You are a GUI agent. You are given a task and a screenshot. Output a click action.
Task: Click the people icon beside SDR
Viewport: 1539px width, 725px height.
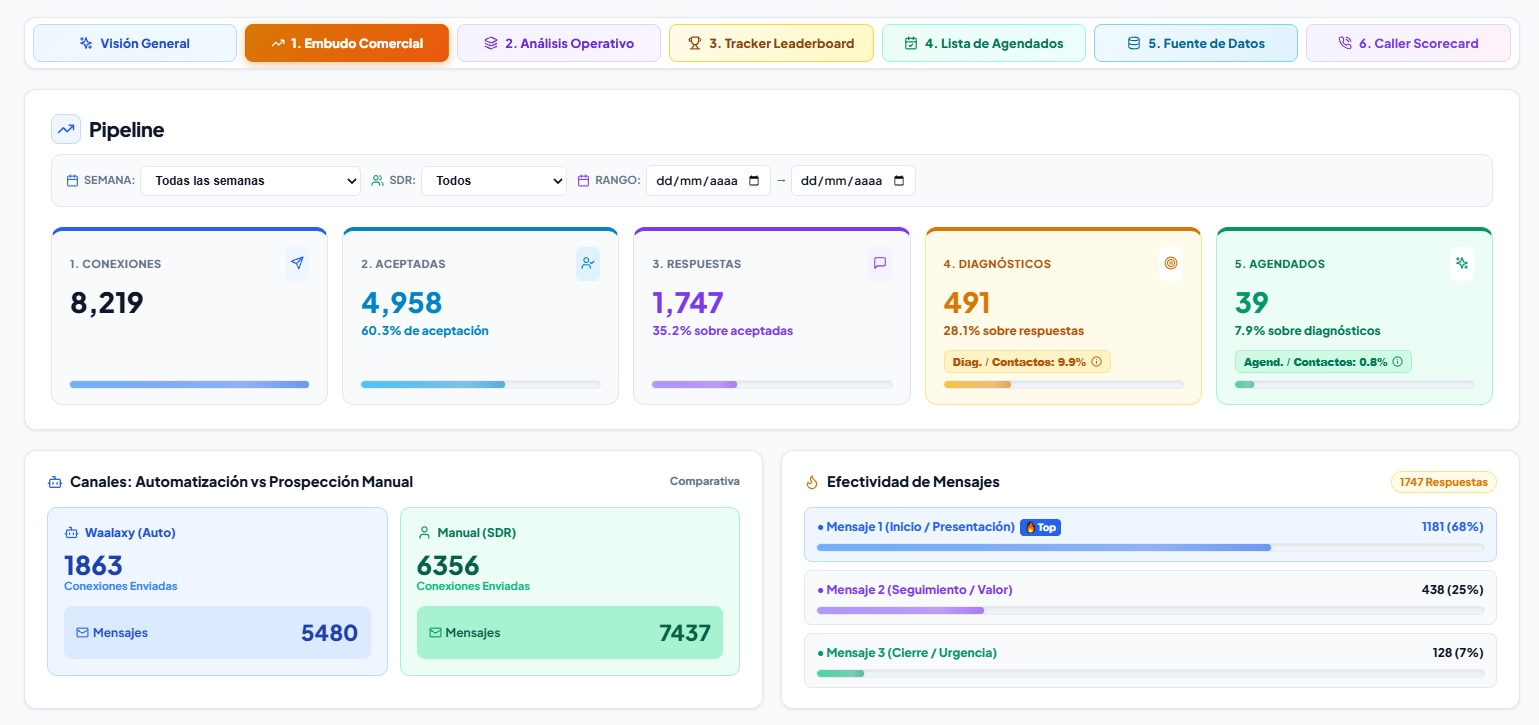tap(378, 181)
